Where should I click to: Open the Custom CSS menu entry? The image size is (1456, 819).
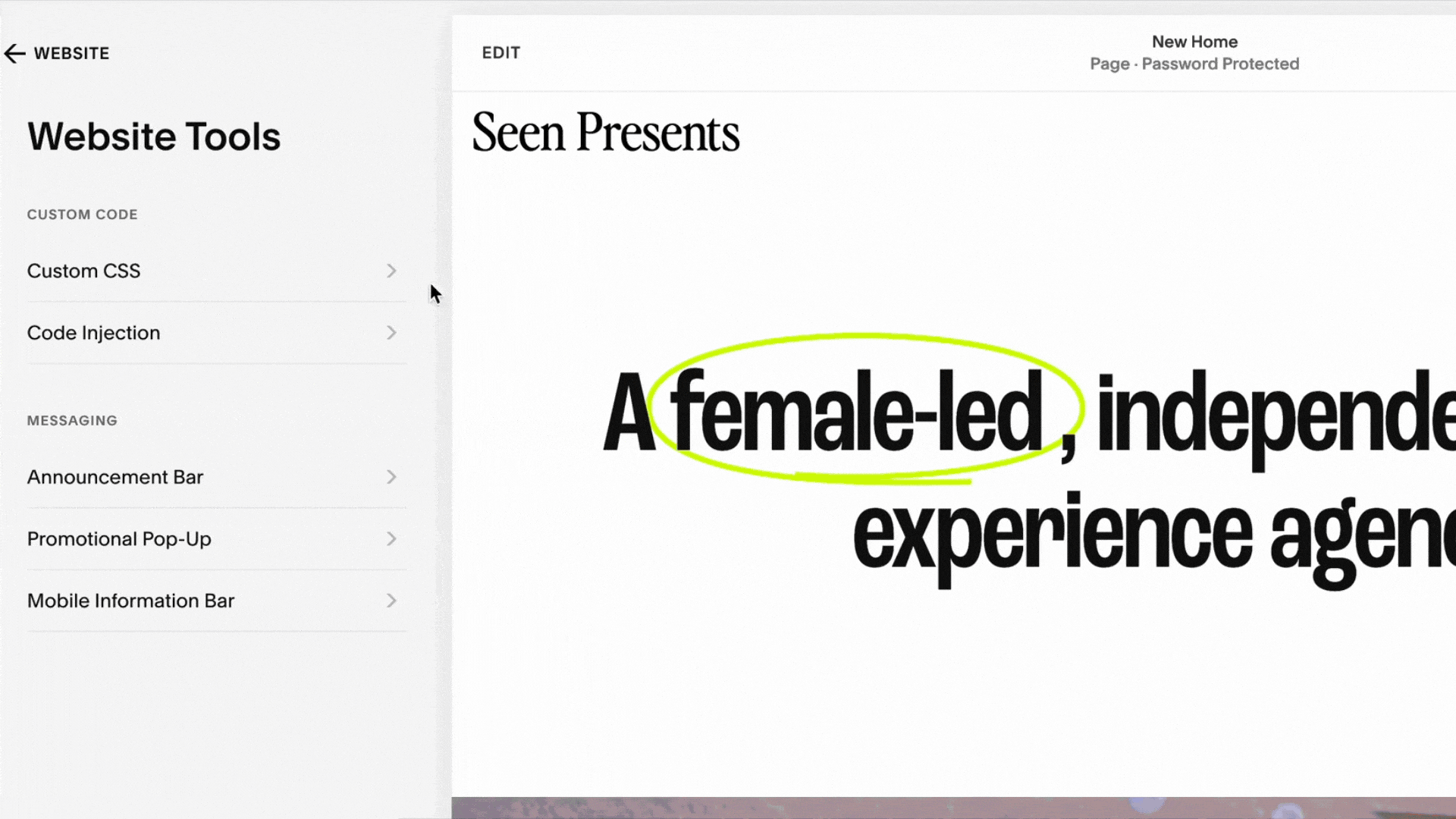[216, 271]
